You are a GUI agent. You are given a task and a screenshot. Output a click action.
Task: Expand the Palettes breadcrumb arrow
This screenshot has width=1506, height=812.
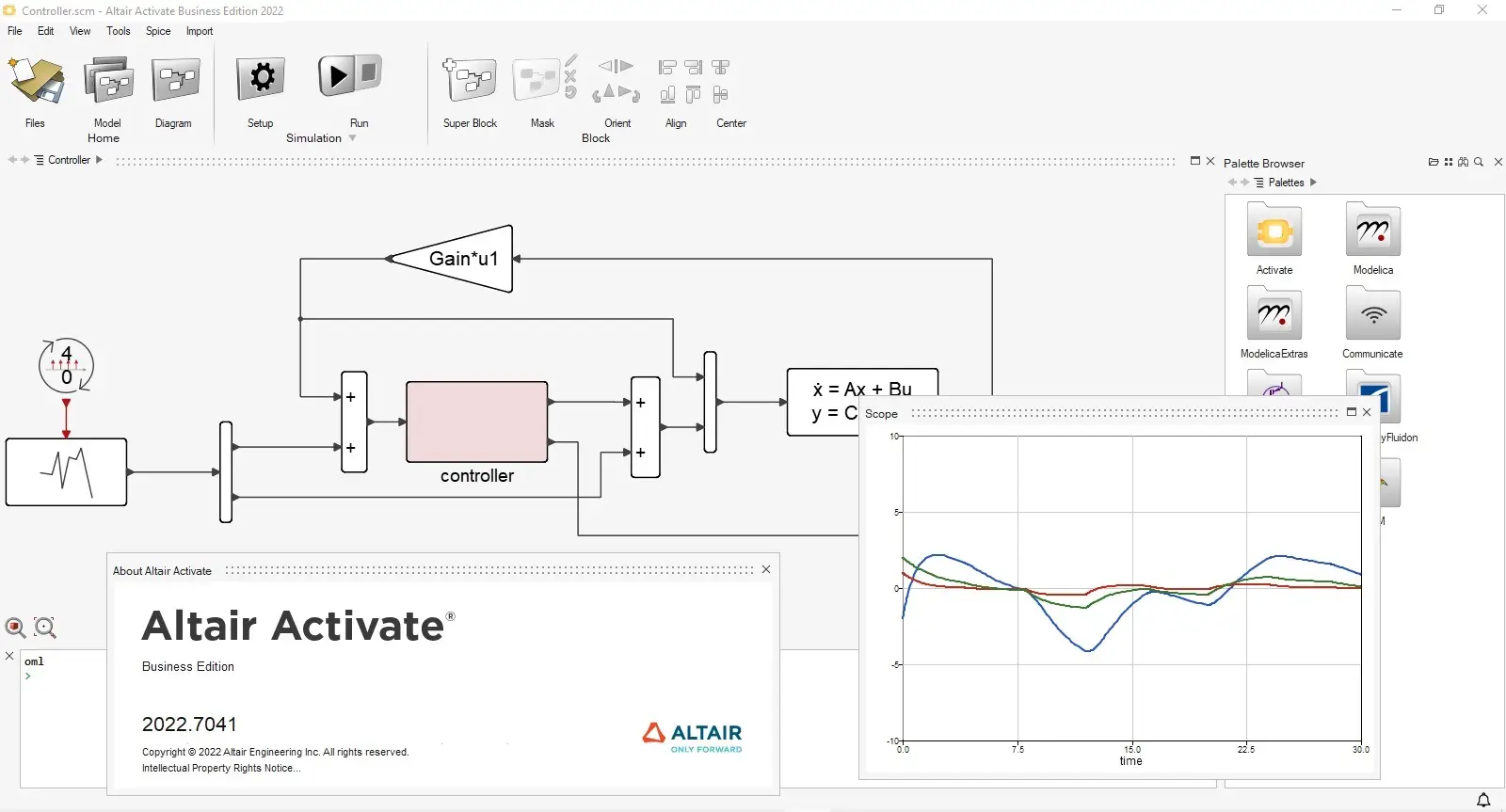1313,183
